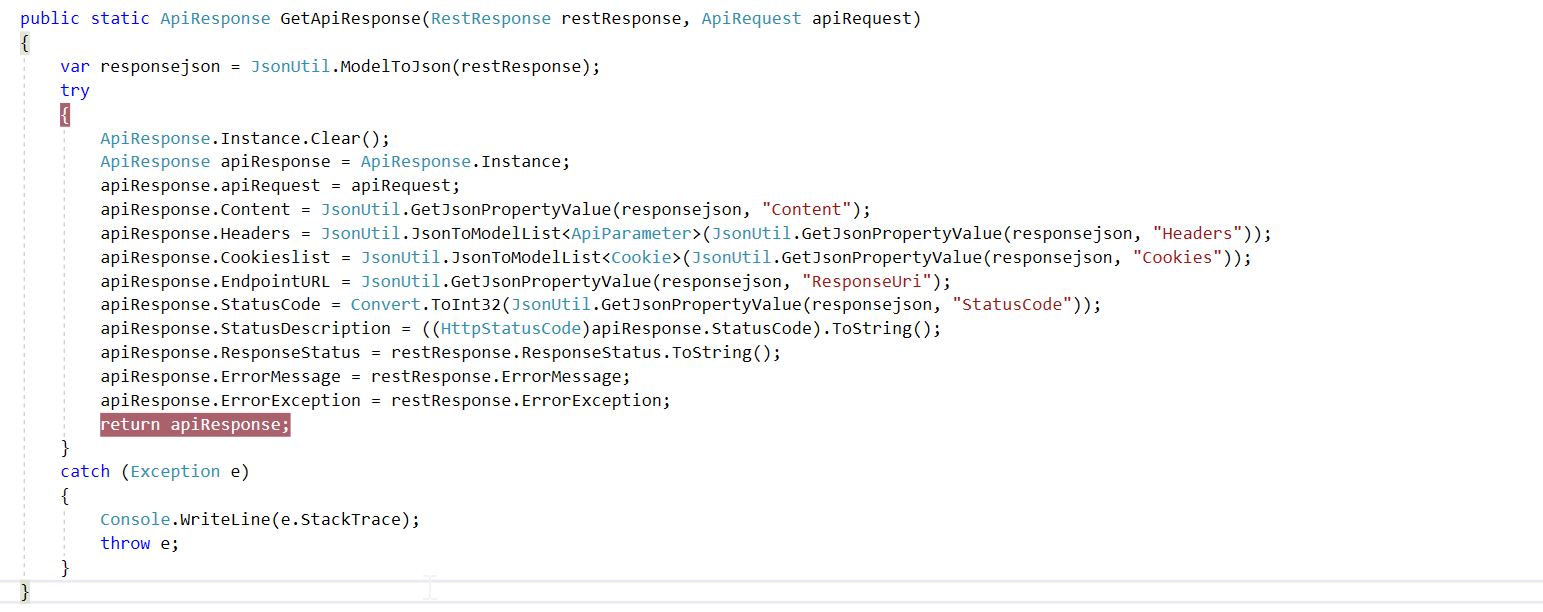Click the Exception type in the catch clause
This screenshot has height=612, width=1543.
[175, 471]
